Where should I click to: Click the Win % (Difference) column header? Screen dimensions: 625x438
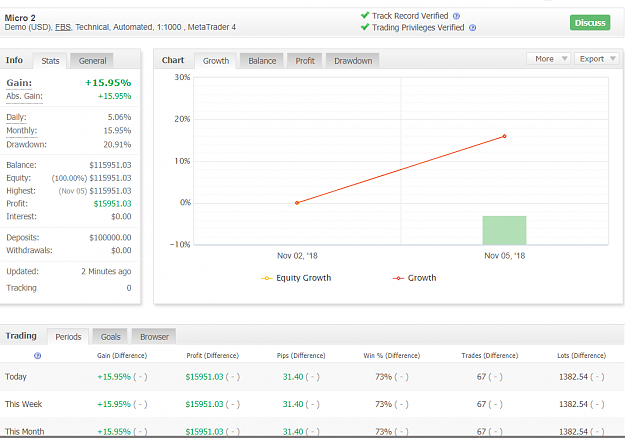point(391,356)
